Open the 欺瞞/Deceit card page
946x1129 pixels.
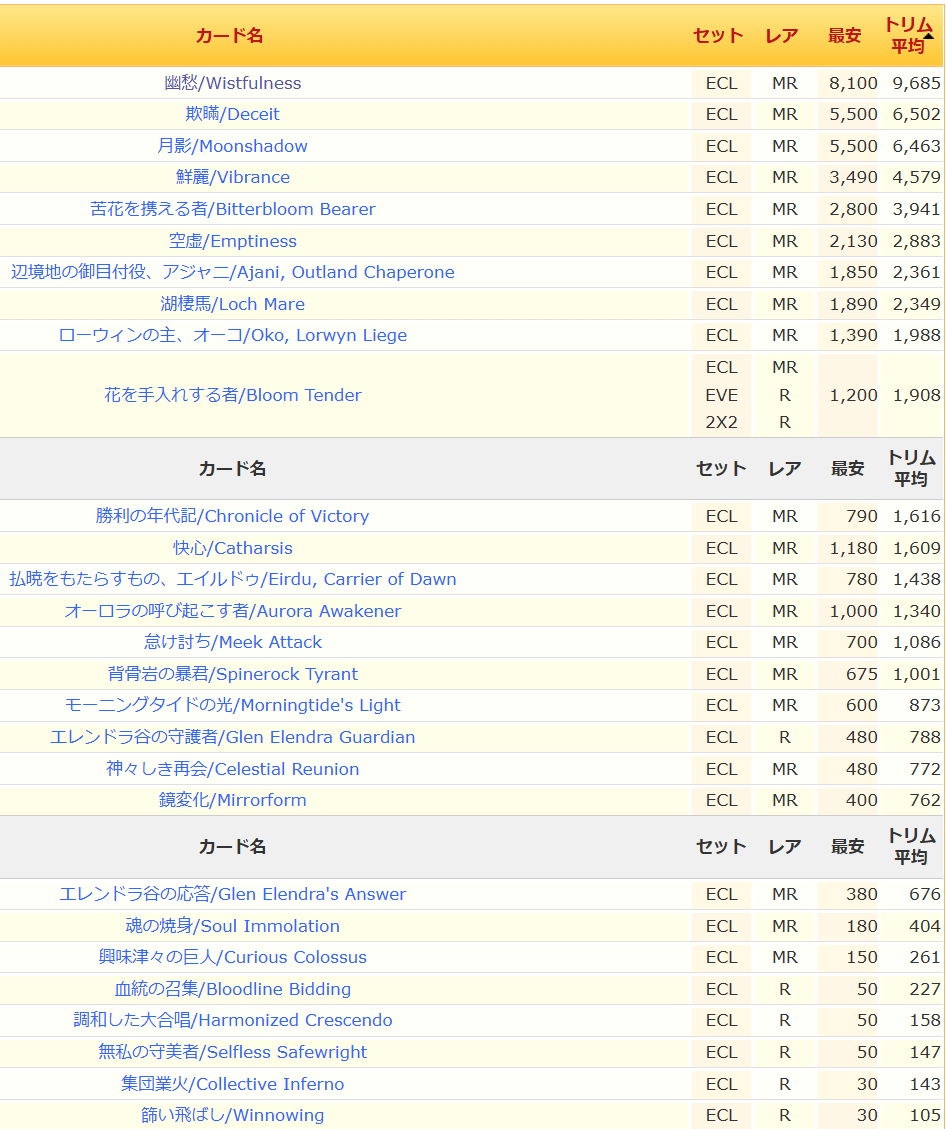click(x=233, y=114)
